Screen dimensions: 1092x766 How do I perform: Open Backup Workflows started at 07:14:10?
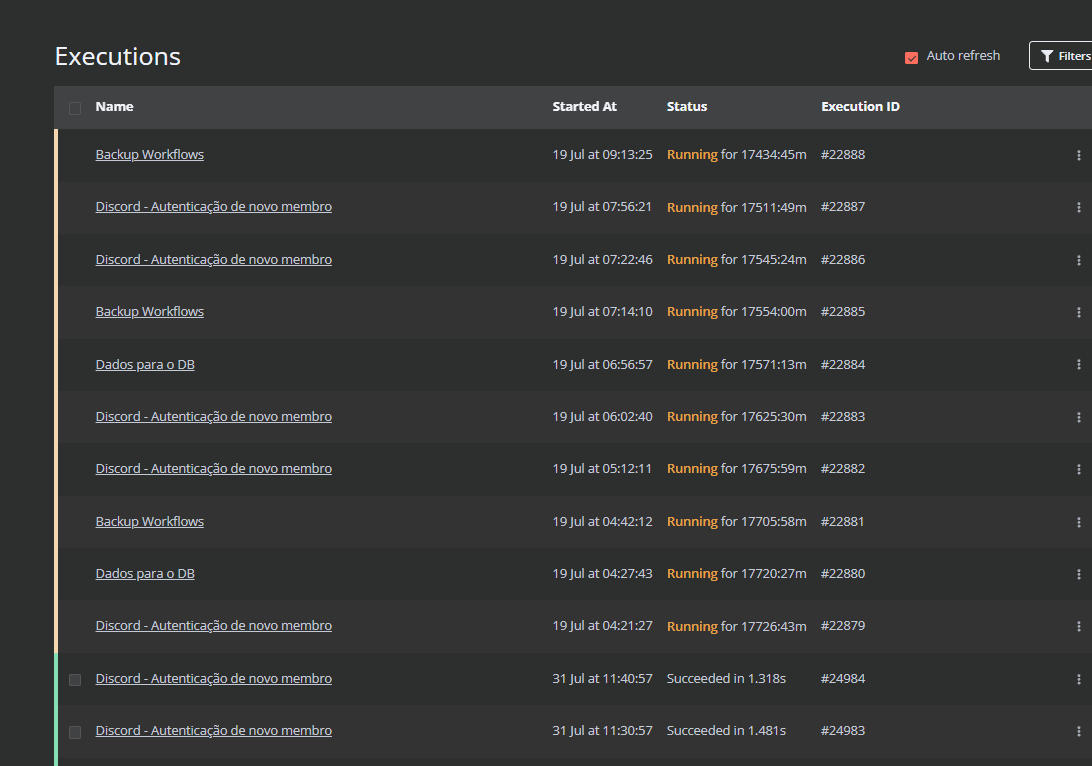150,311
